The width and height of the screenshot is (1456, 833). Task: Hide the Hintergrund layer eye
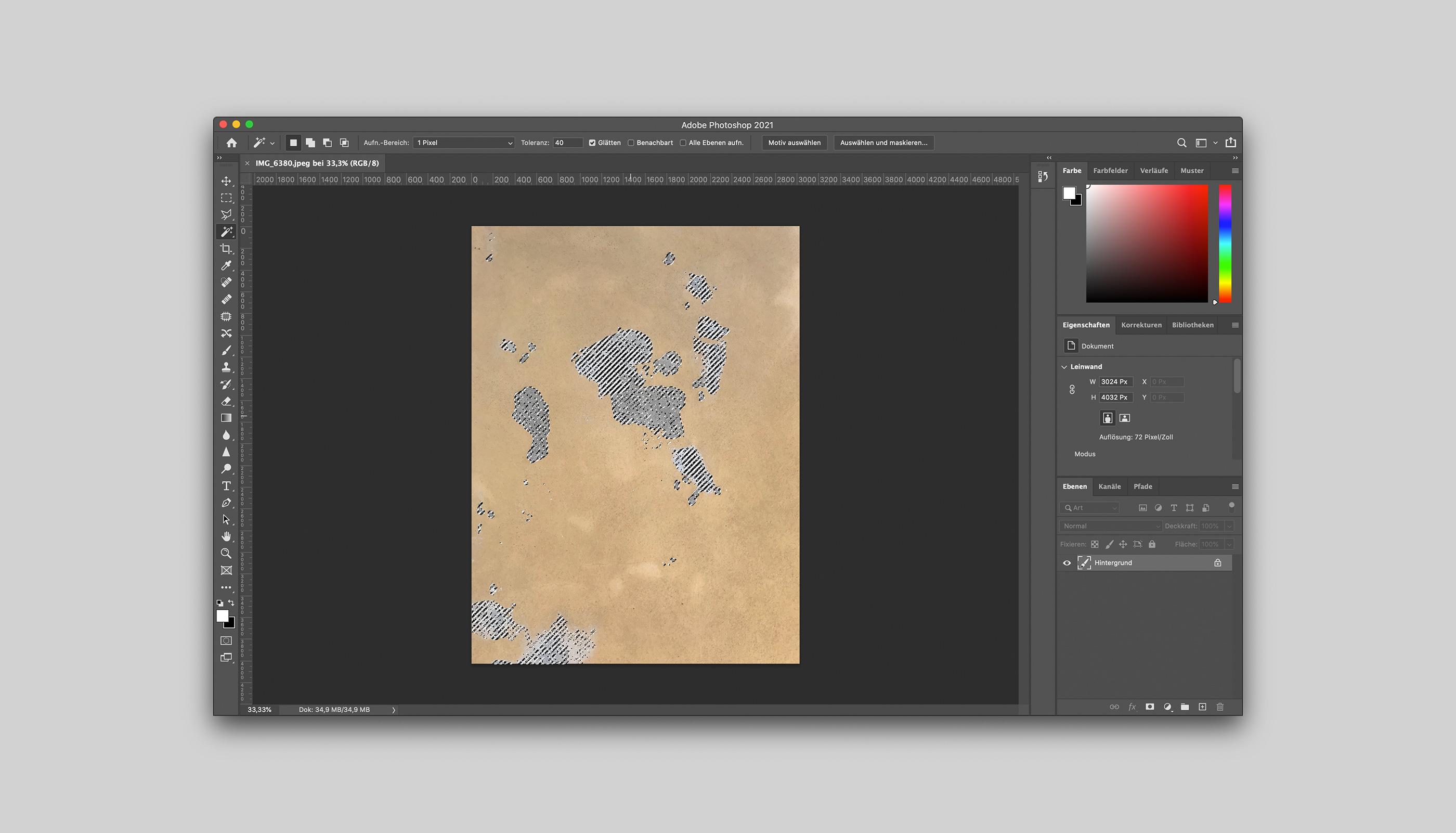(x=1067, y=563)
